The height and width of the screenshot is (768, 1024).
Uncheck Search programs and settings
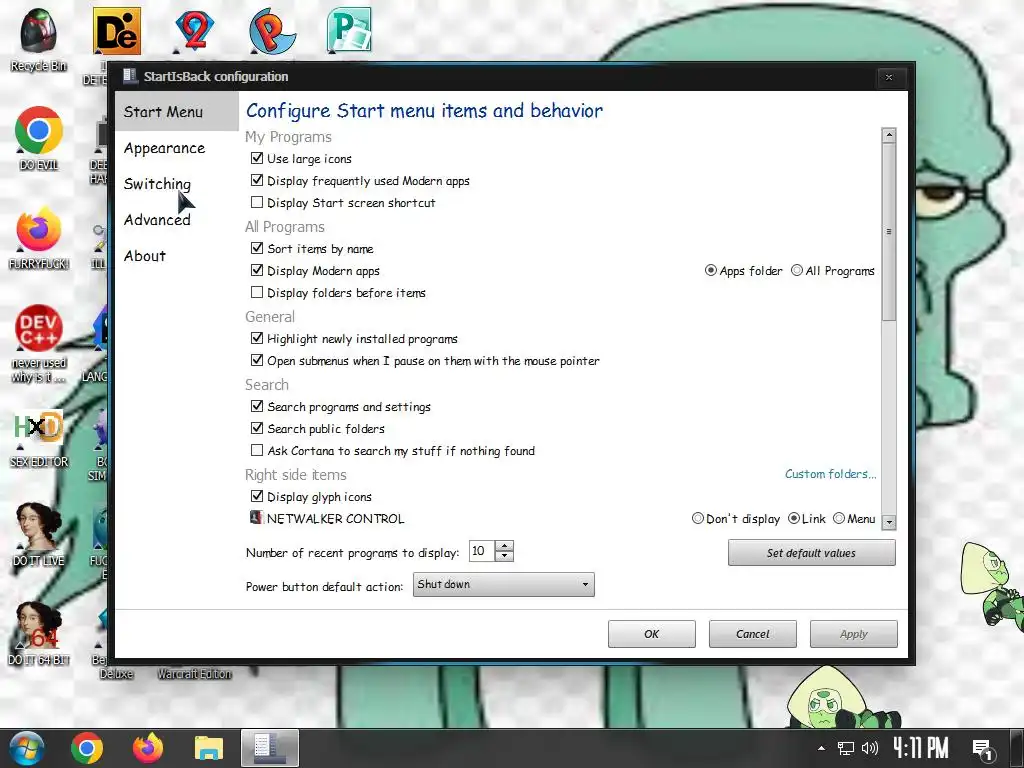click(257, 406)
